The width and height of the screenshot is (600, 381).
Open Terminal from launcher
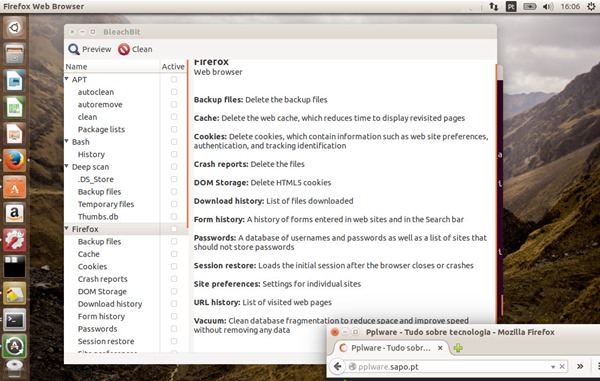coord(15,320)
